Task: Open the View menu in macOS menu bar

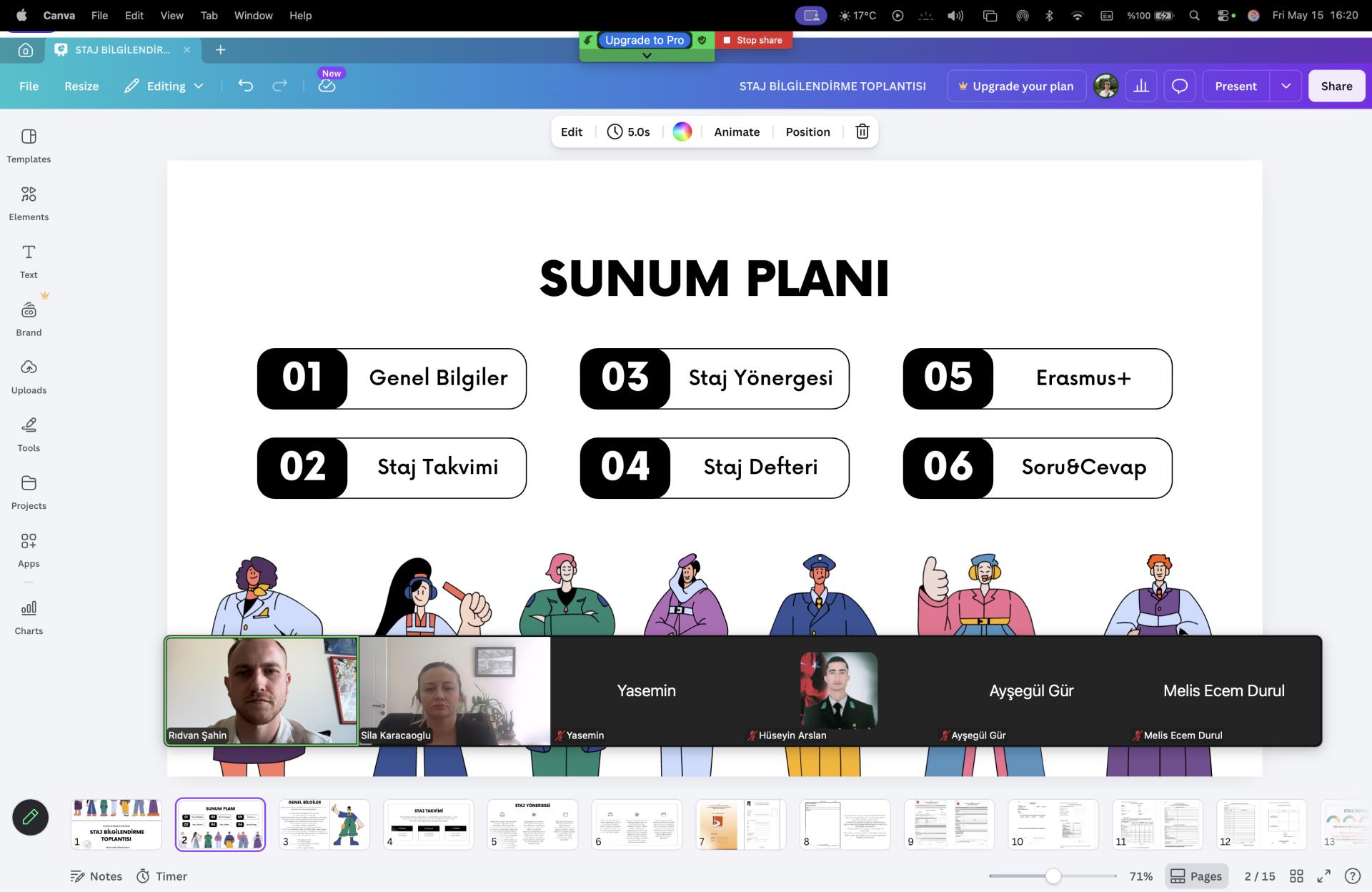Action: pyautogui.click(x=171, y=15)
